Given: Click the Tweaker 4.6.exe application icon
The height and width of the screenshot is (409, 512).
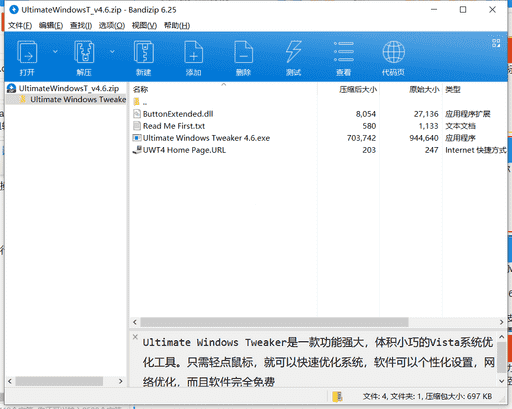Looking at the screenshot, I should tap(137, 138).
